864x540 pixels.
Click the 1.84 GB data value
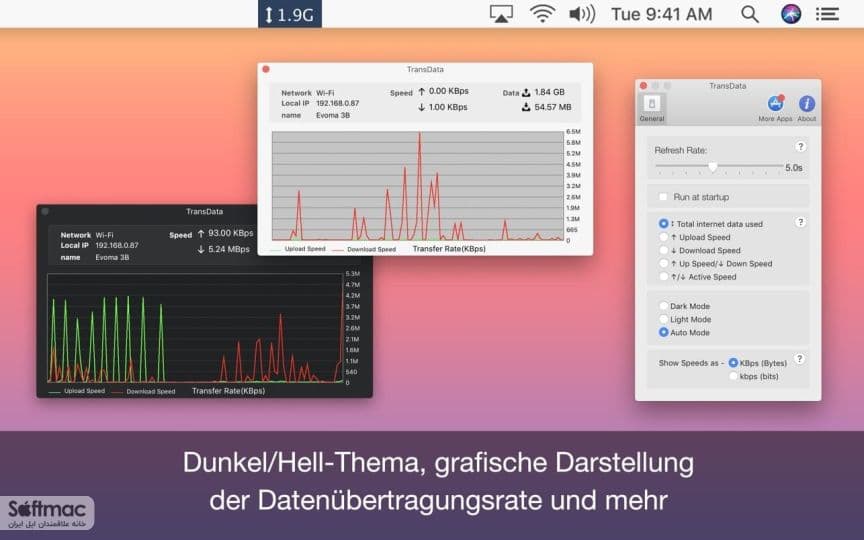[x=549, y=92]
